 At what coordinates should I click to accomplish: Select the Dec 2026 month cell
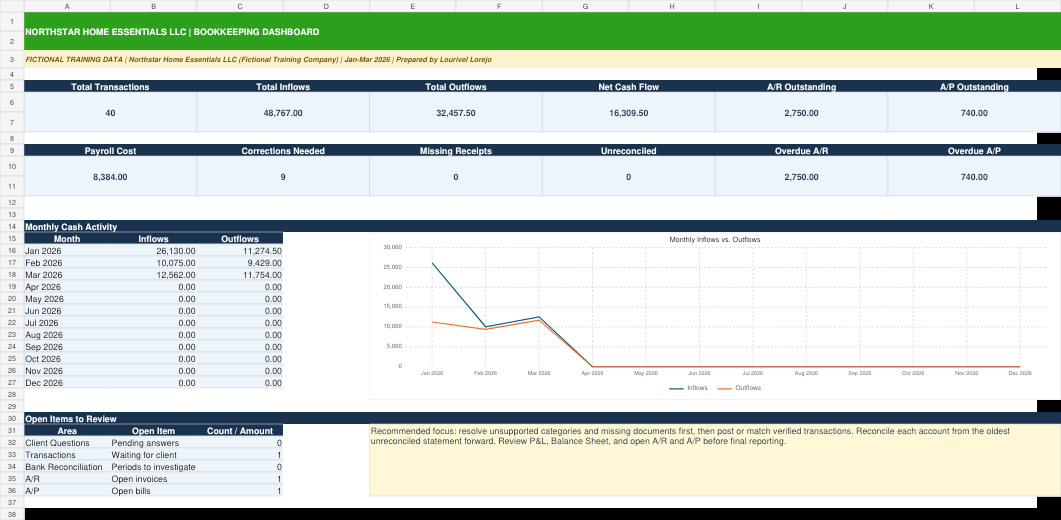(67, 383)
